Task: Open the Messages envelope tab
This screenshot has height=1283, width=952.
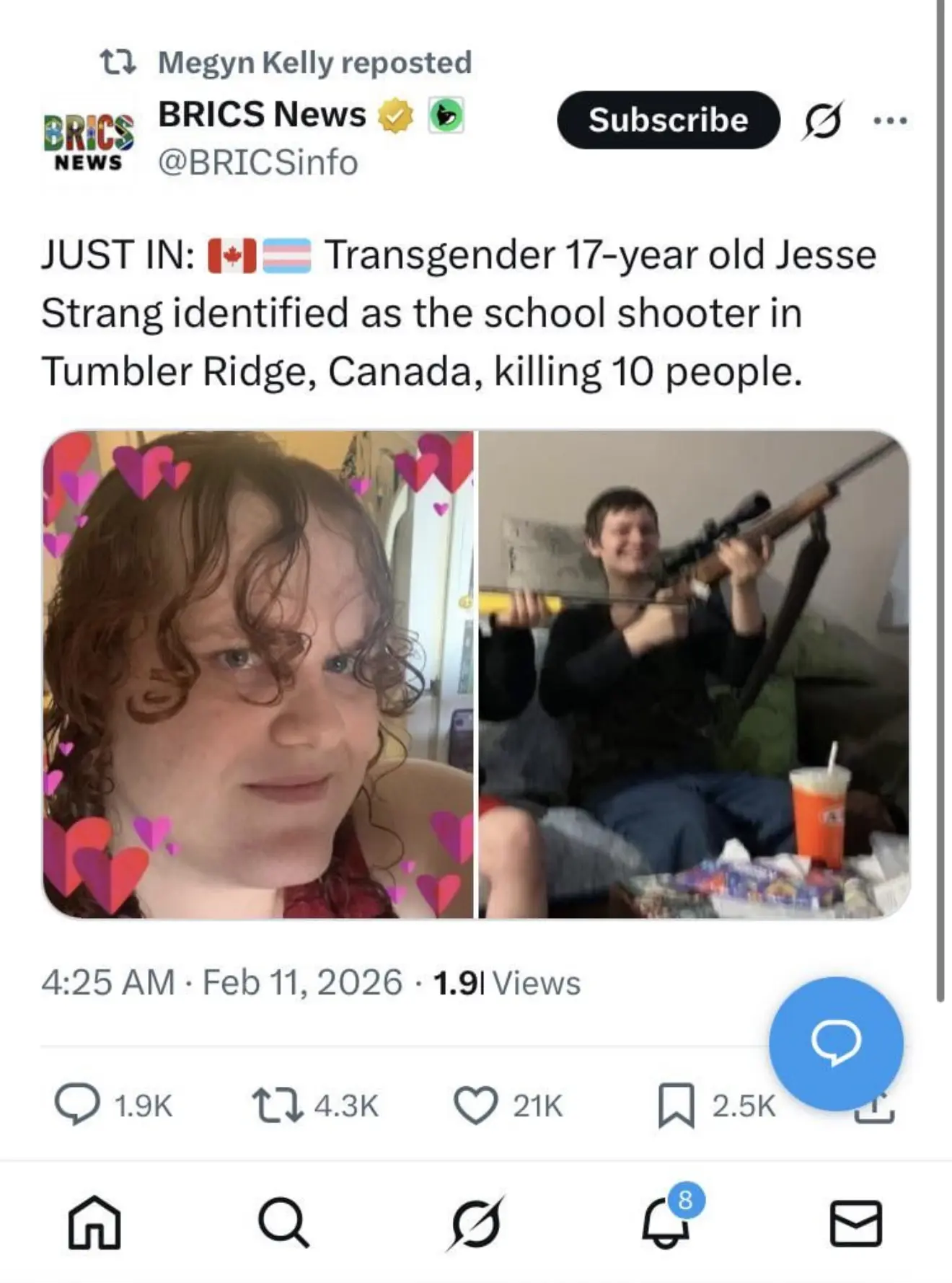Action: [x=856, y=1223]
